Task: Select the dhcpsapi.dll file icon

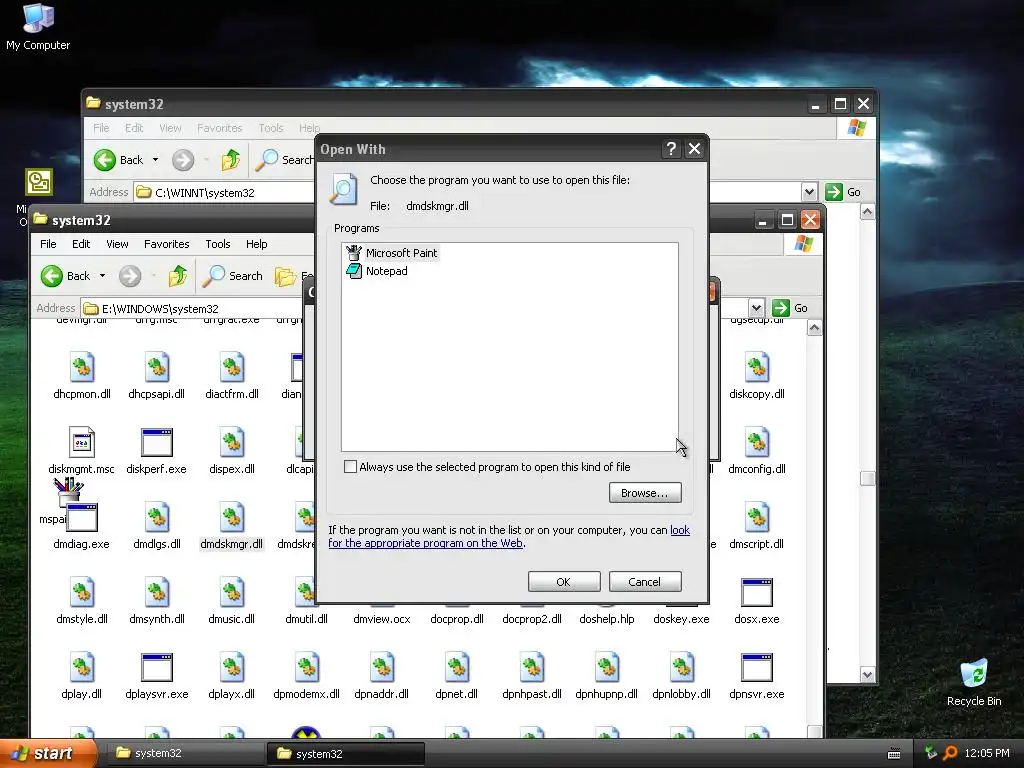Action: coord(157,367)
